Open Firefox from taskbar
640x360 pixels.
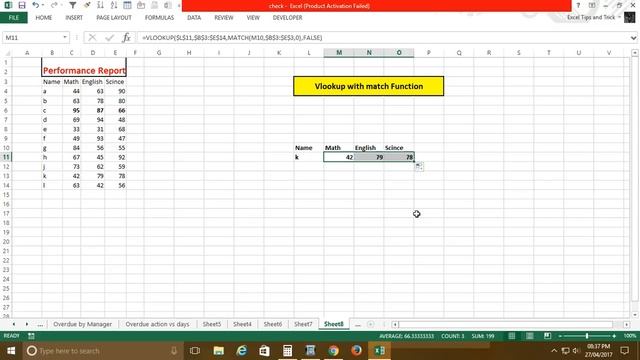356,351
